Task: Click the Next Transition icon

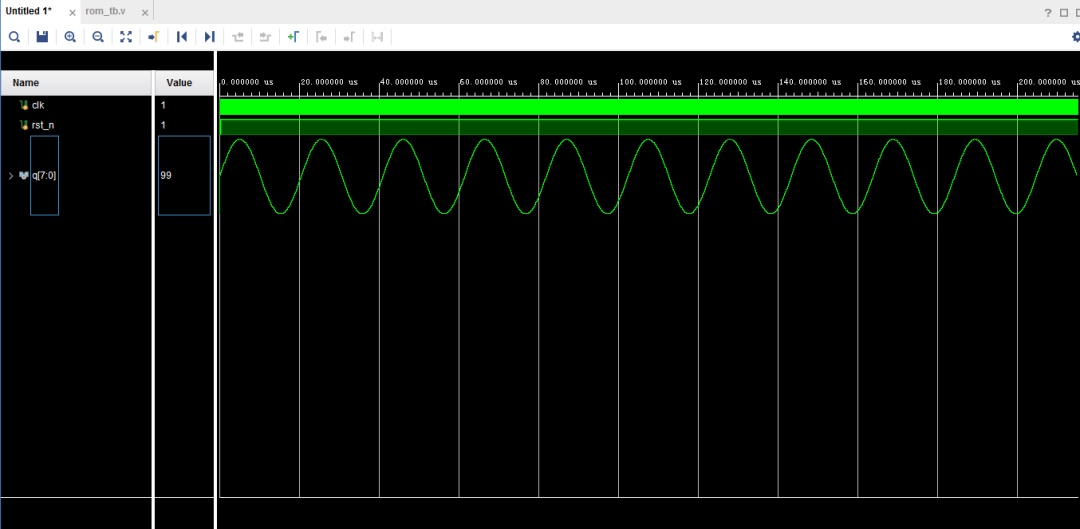Action: [265, 37]
